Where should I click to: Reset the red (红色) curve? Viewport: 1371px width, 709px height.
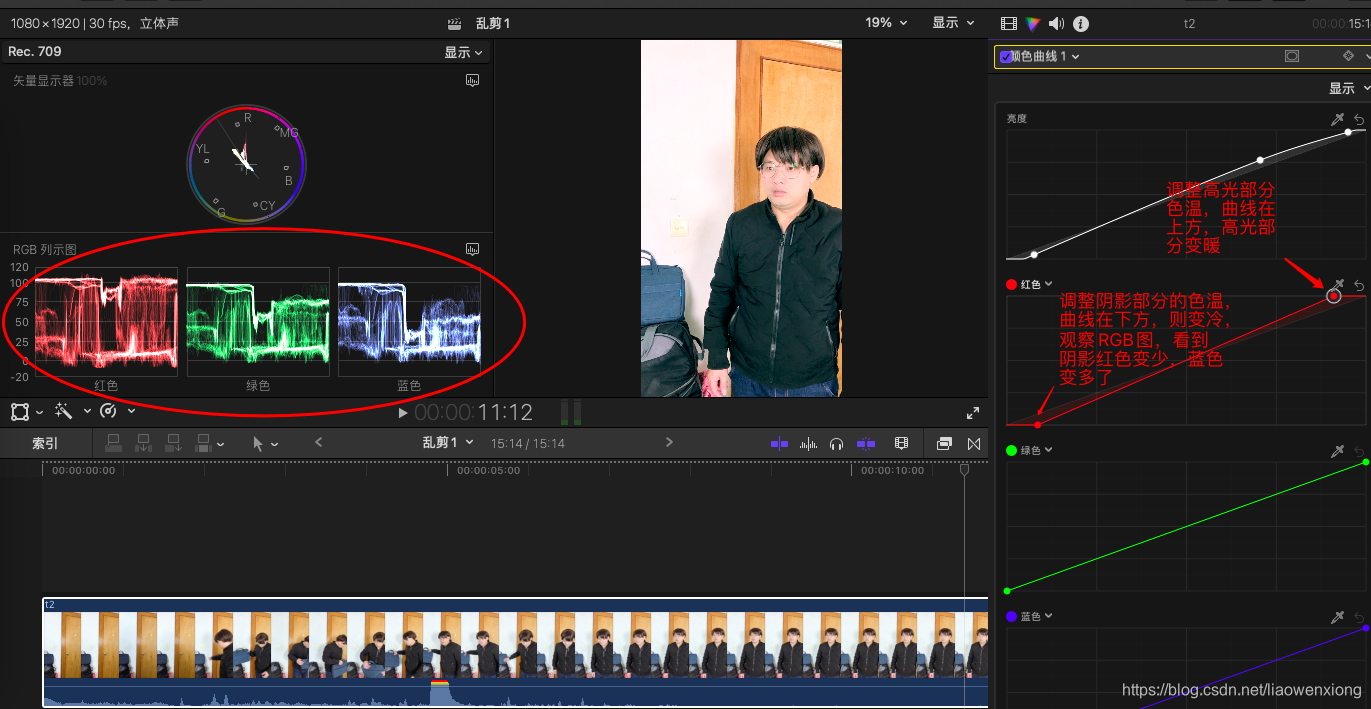click(1359, 286)
